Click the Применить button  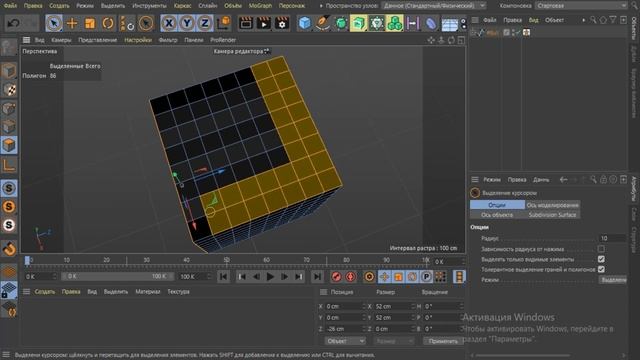[x=443, y=341]
